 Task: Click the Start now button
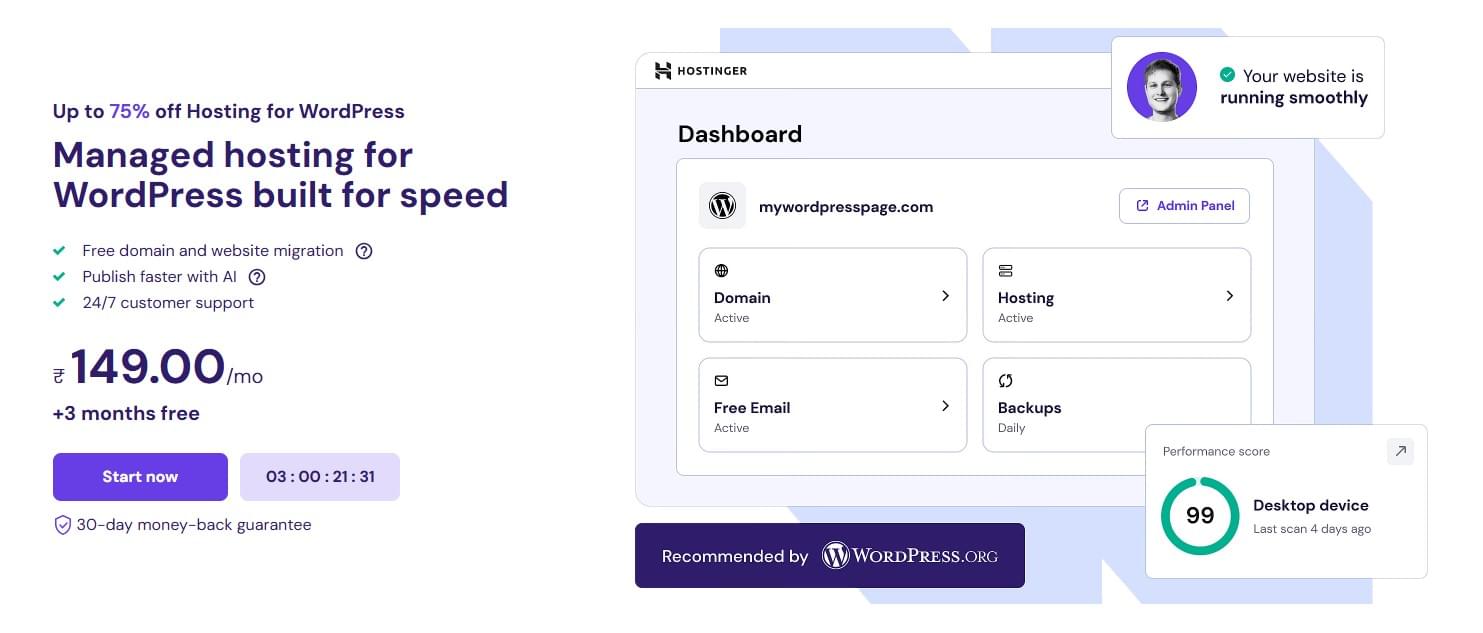click(140, 477)
